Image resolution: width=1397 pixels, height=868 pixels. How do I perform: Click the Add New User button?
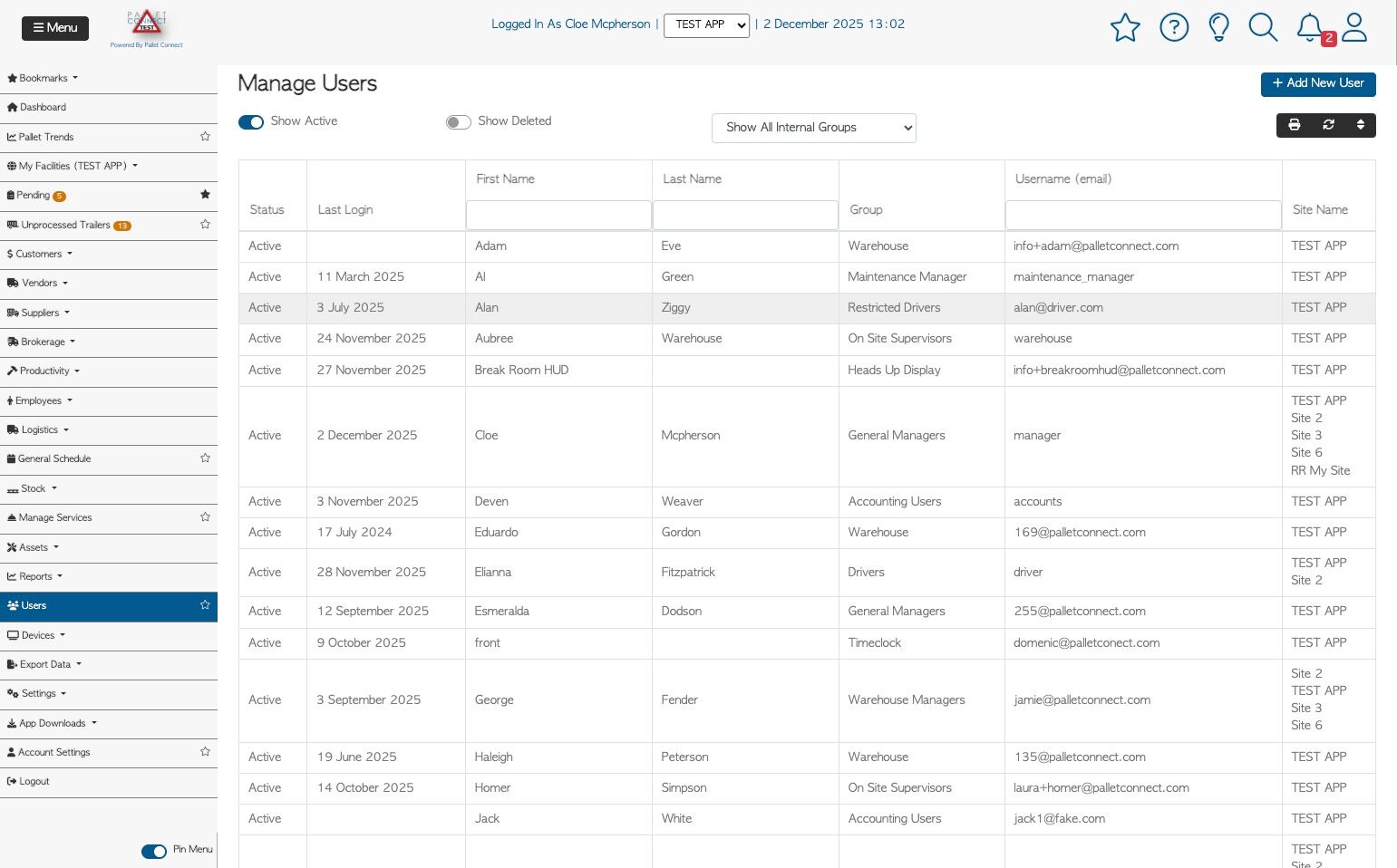coord(1318,83)
